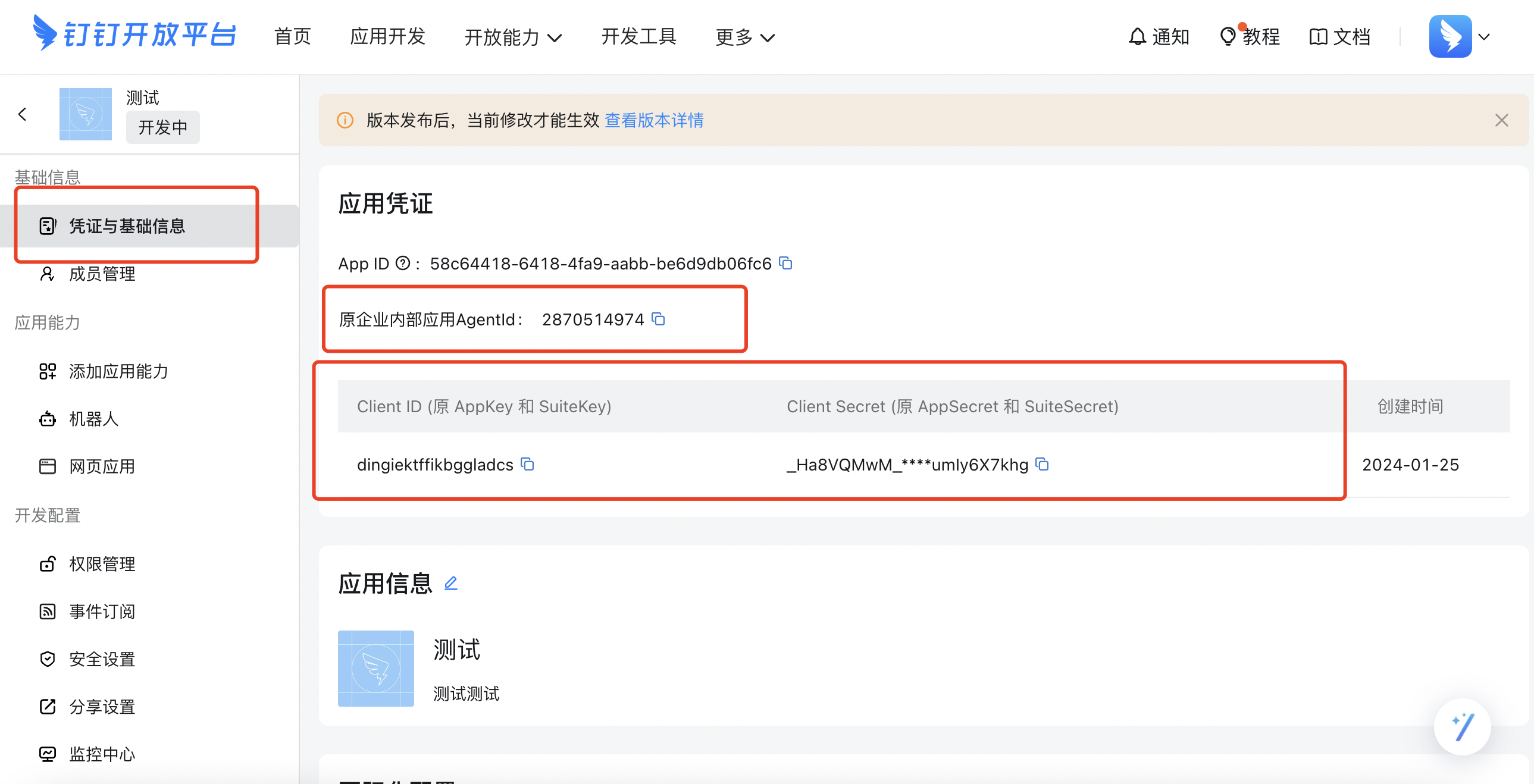Open 分享设置 in the sidebar
Screen dimensions: 1534x784
102,707
